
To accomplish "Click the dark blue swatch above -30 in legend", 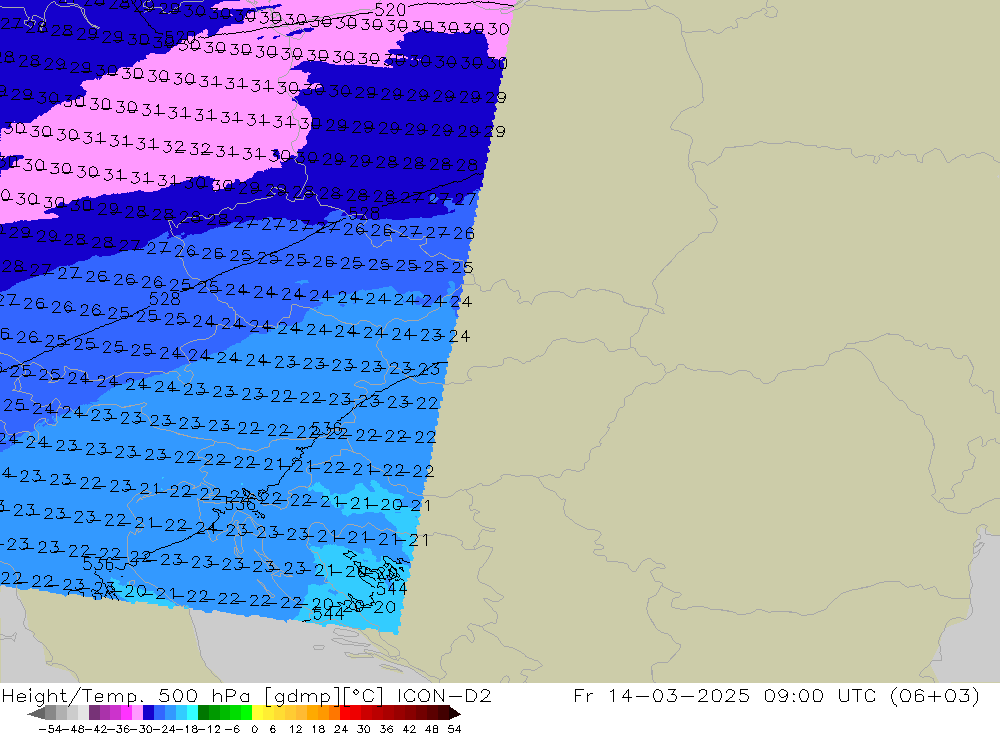I will pos(148,713).
